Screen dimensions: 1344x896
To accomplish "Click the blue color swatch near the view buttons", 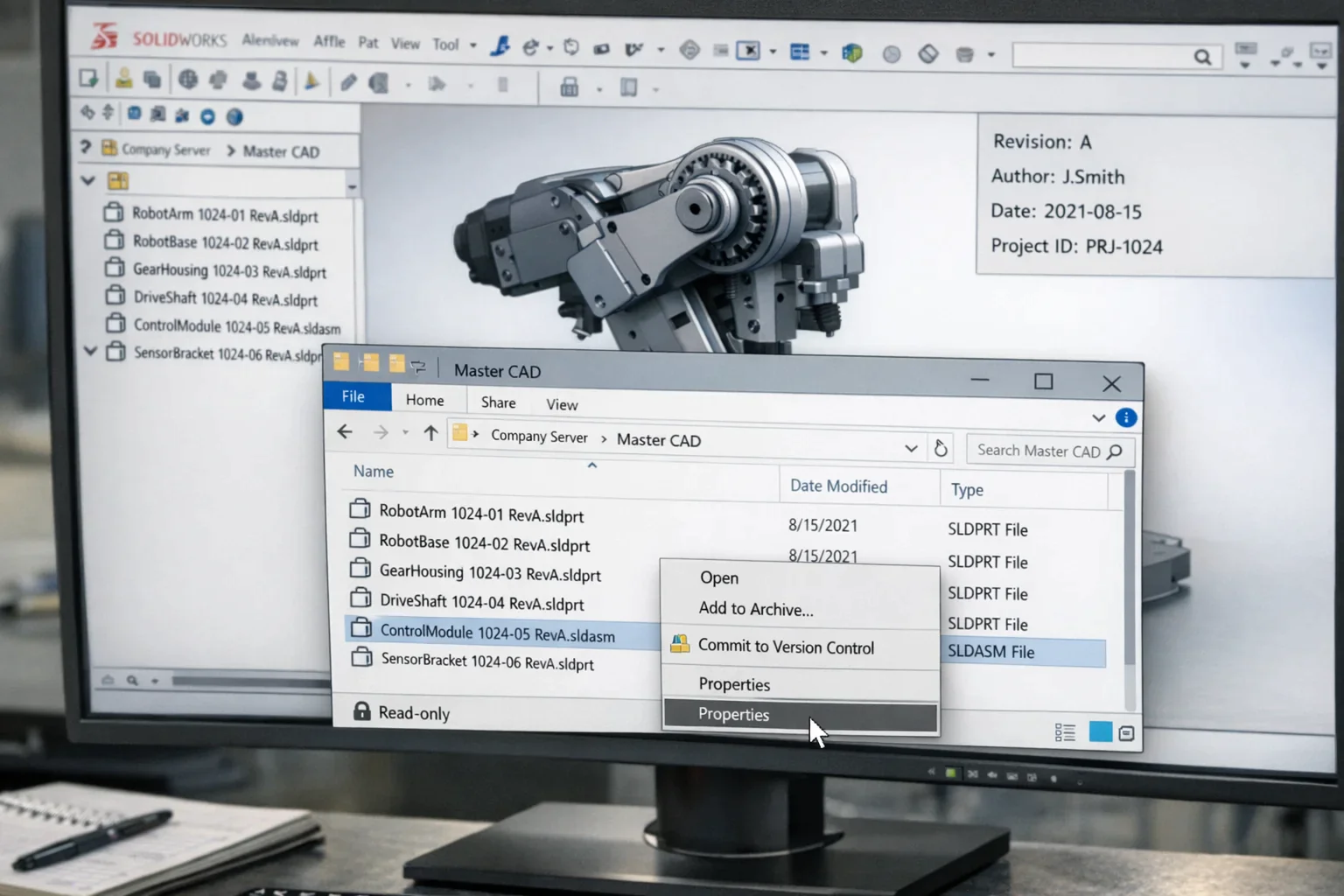I will click(1101, 731).
